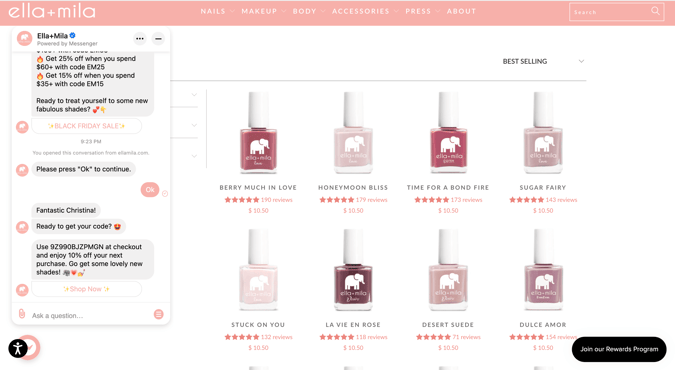The image size is (675, 370).
Task: Click the 'Please press Ok to continue' message
Action: click(84, 169)
